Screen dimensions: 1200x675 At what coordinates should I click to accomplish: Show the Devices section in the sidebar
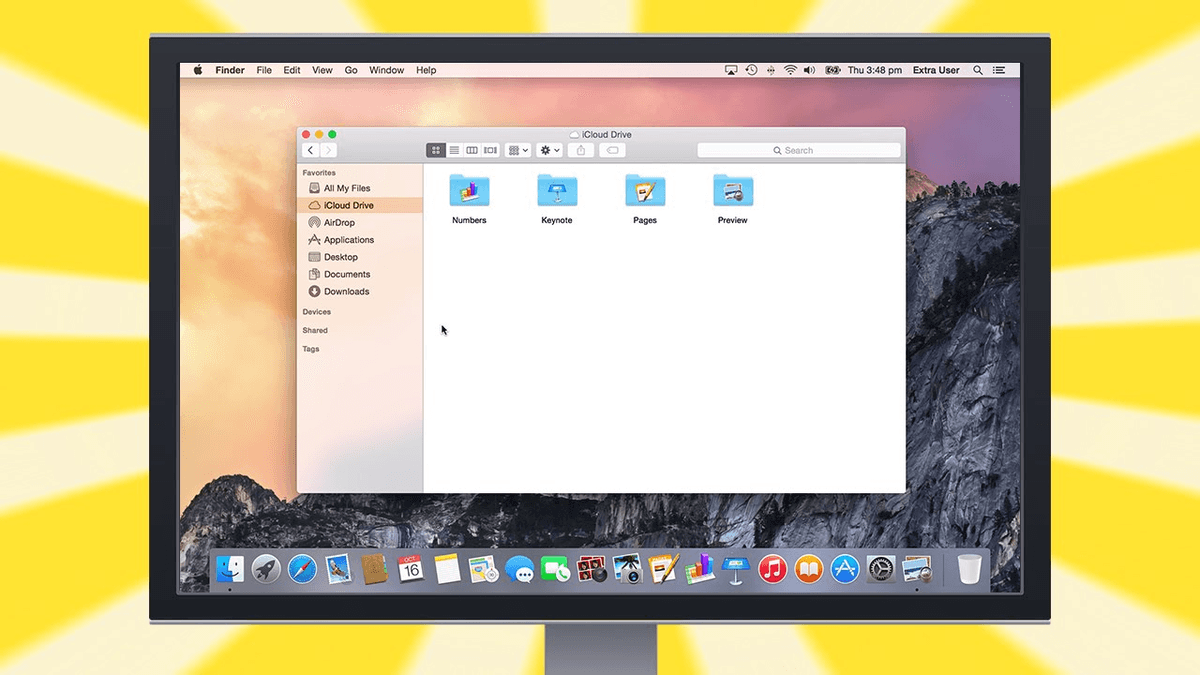click(316, 311)
